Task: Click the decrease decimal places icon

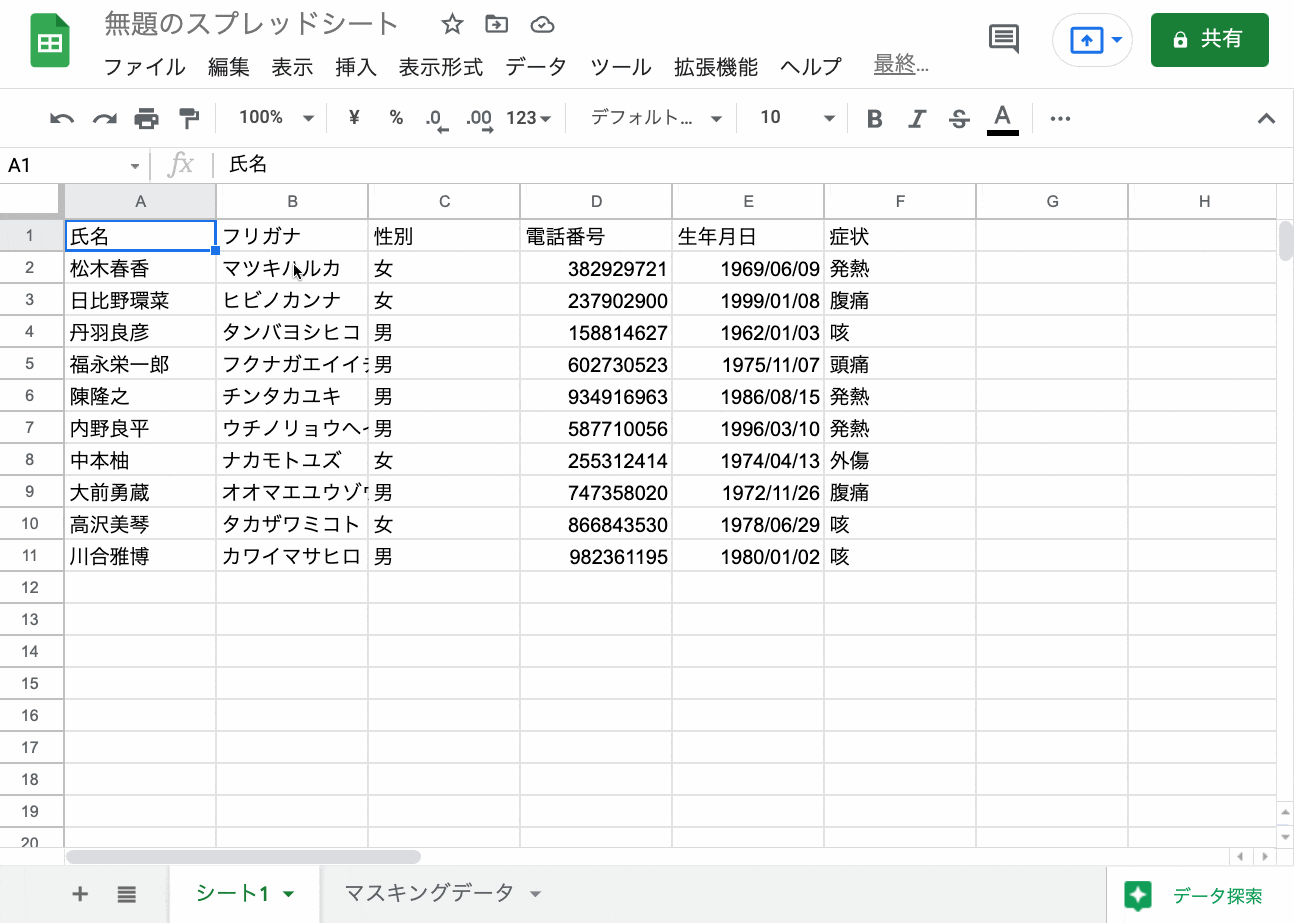Action: click(434, 117)
